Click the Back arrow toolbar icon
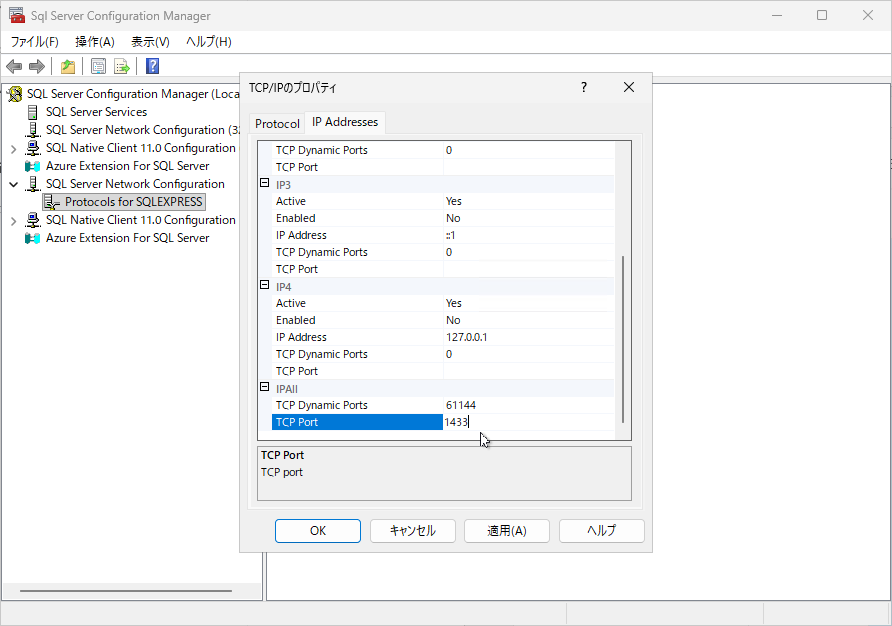 point(14,67)
